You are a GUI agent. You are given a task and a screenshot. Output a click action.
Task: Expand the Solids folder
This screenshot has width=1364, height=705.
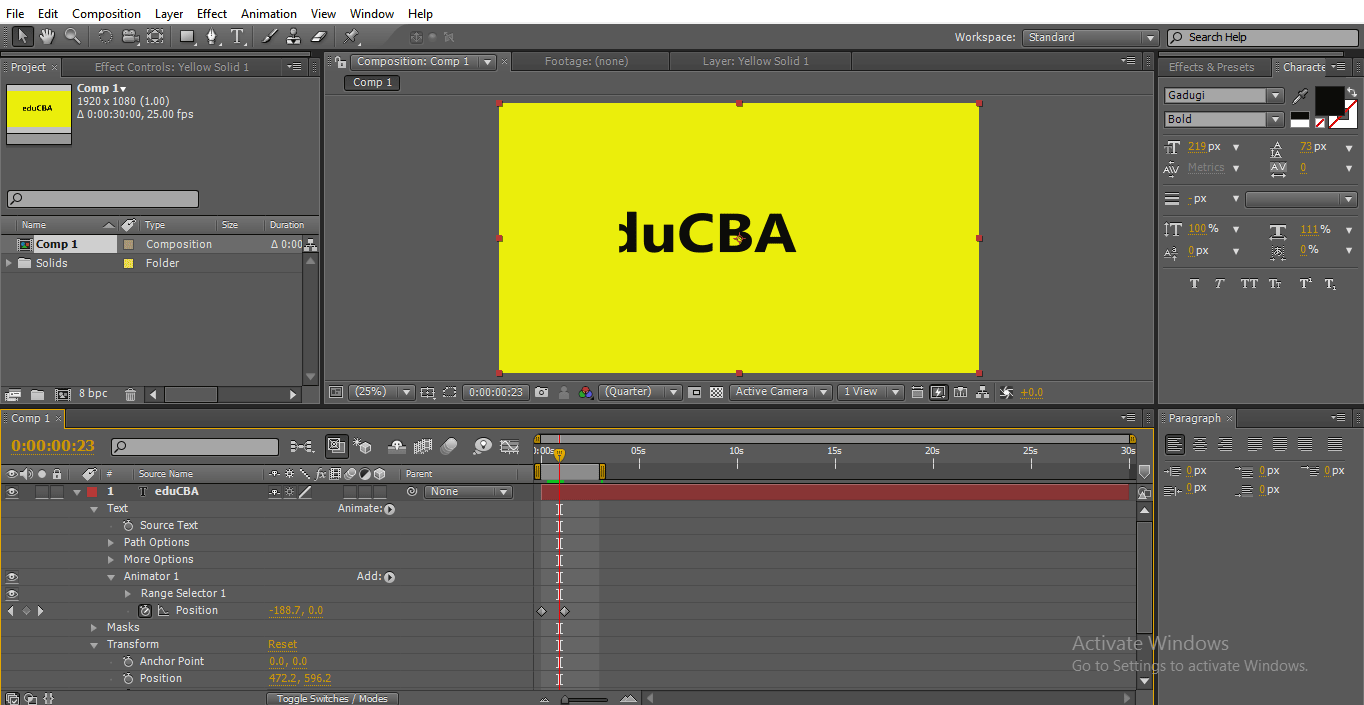pos(10,263)
